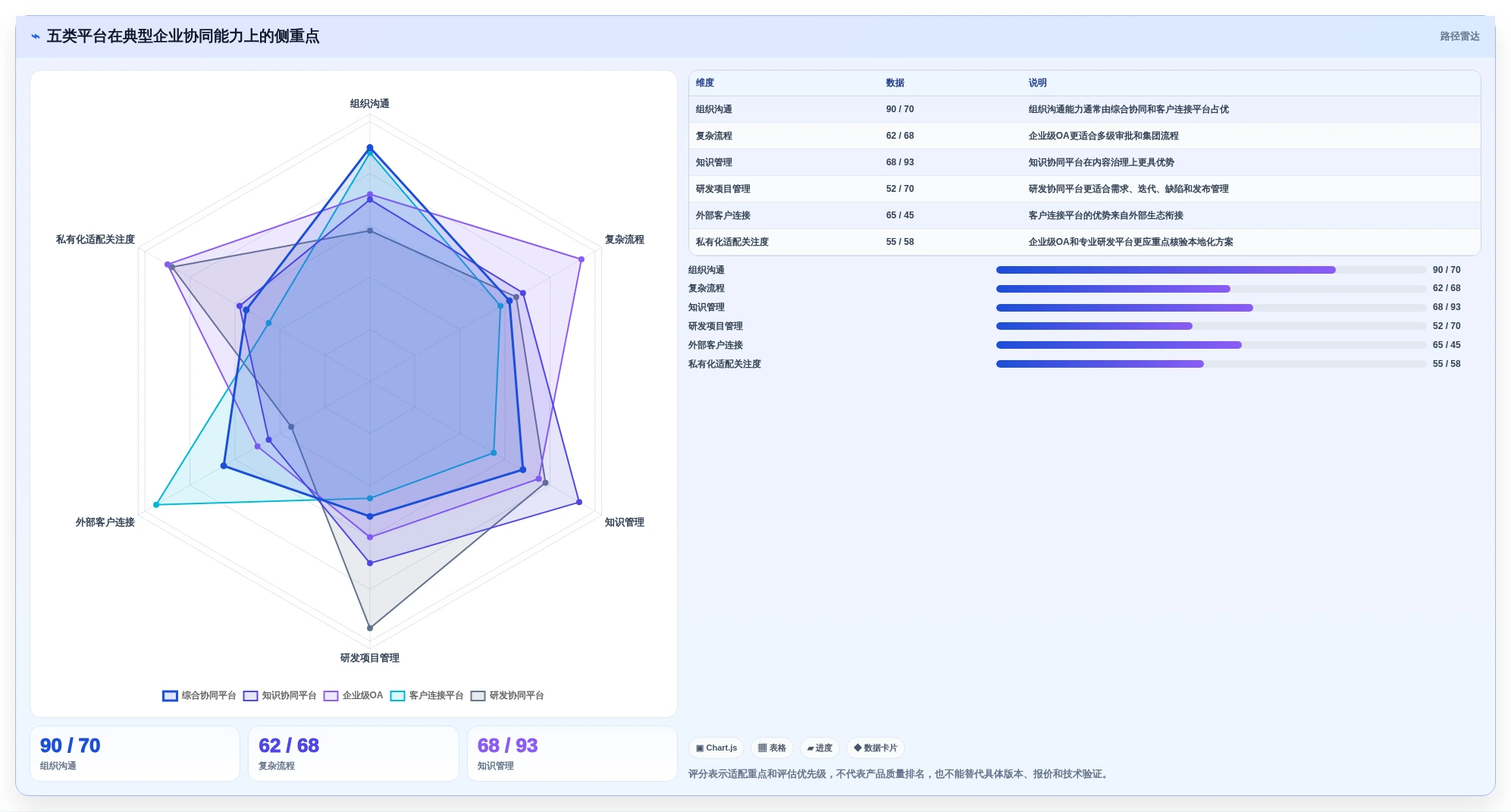Click the 表格 tag chip
The width and height of the screenshot is (1511, 812).
click(x=772, y=748)
